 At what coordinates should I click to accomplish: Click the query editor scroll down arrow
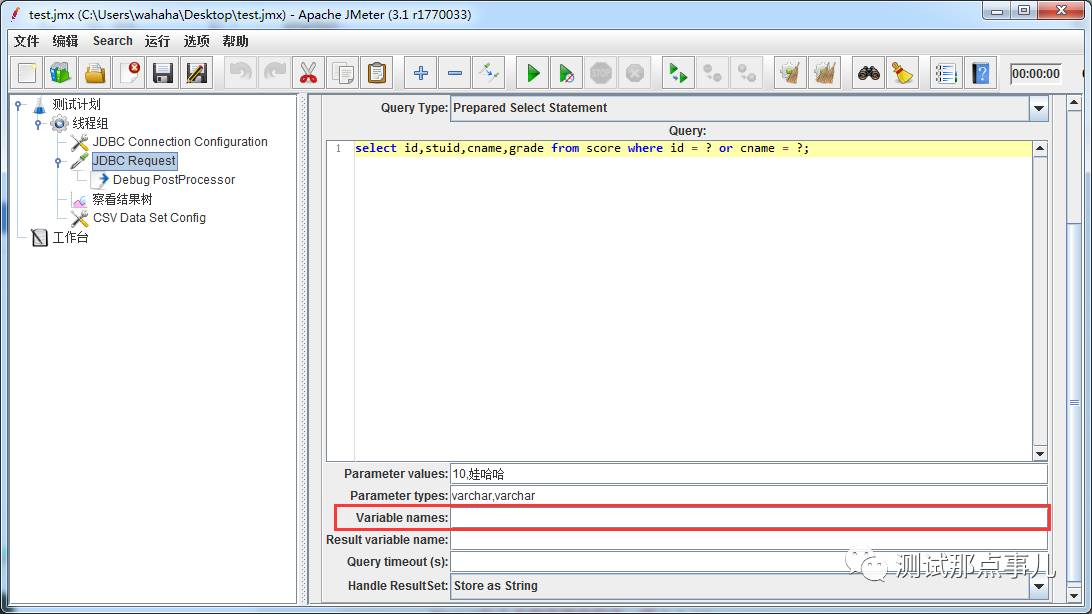coord(1040,454)
